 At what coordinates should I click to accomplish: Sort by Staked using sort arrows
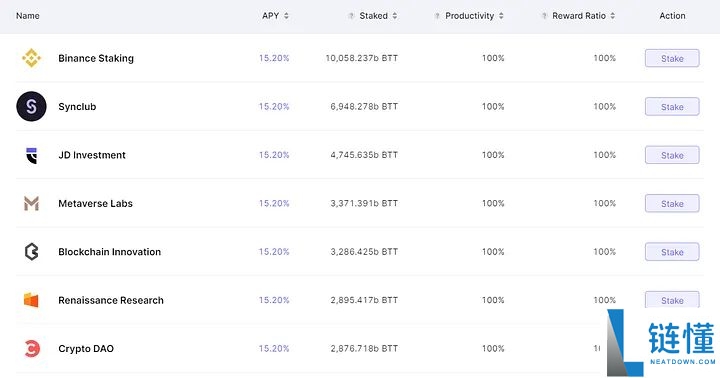click(x=394, y=16)
